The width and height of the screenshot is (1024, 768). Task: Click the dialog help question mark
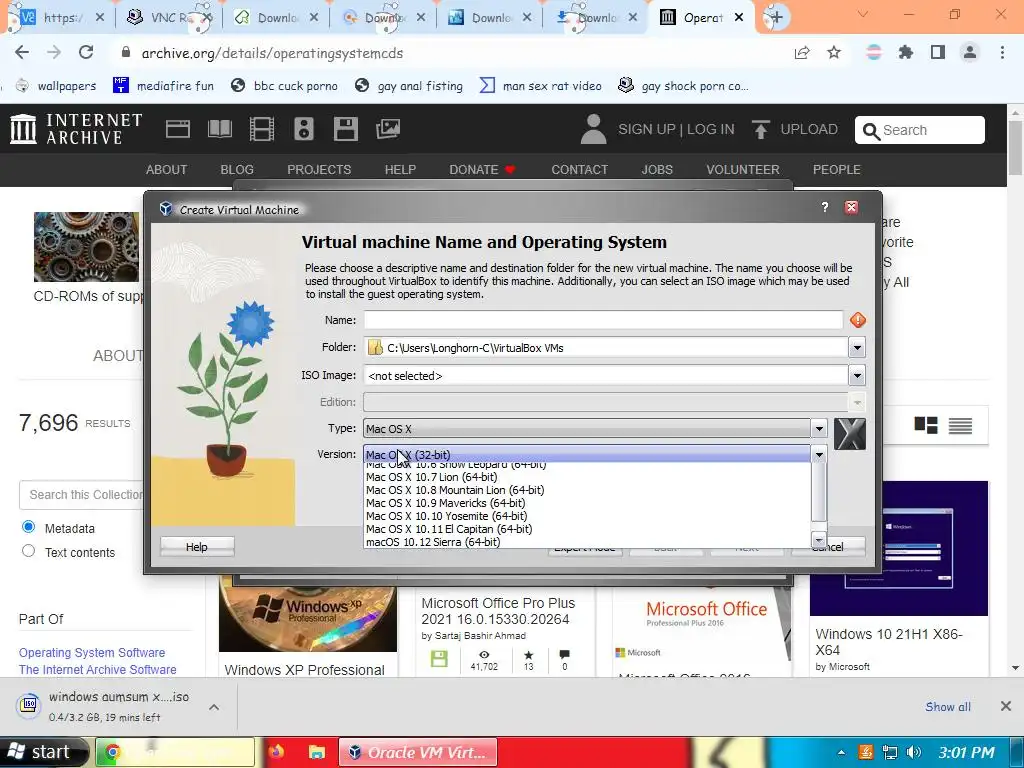click(x=825, y=208)
